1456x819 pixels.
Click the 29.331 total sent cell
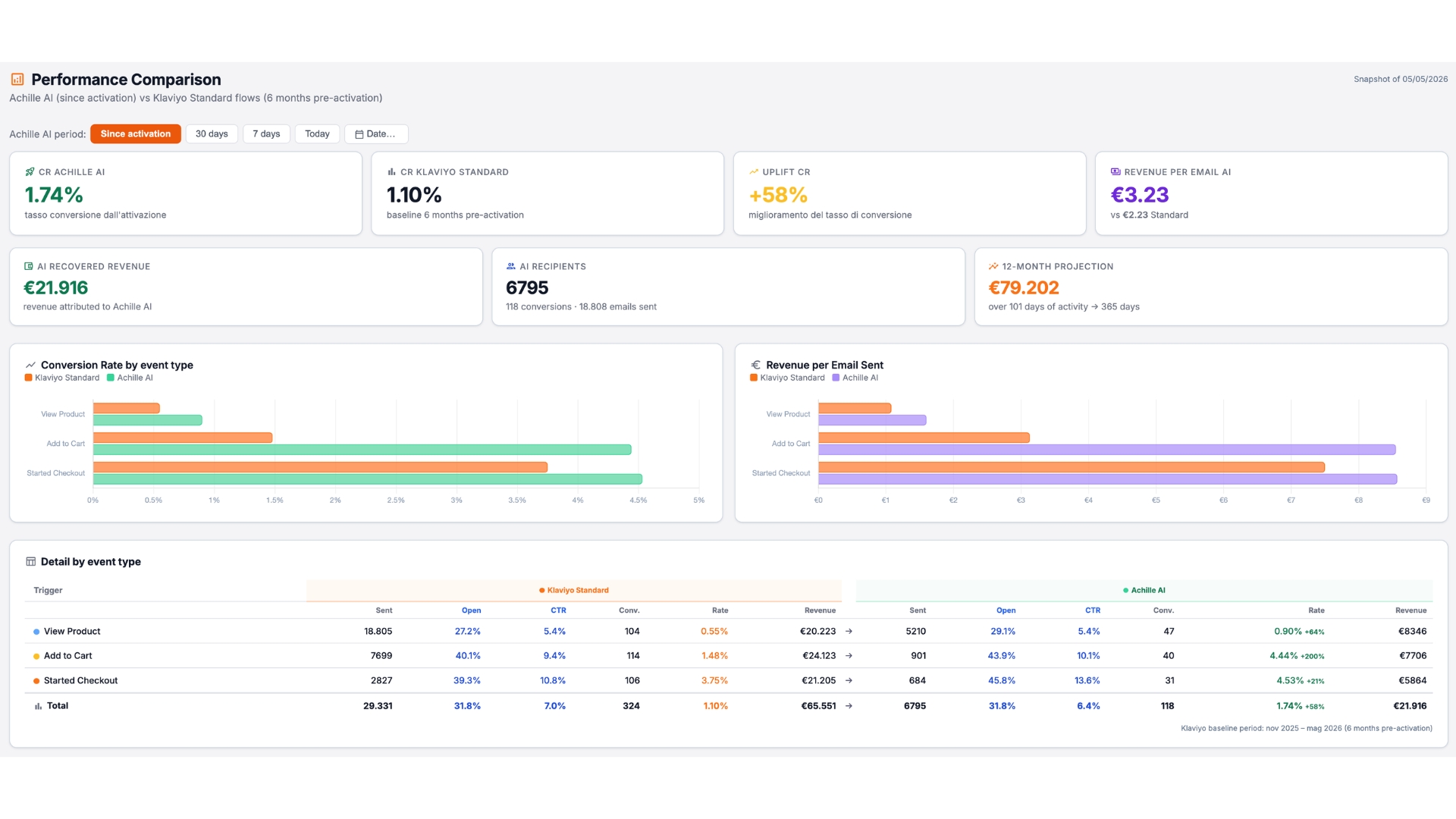tap(378, 706)
